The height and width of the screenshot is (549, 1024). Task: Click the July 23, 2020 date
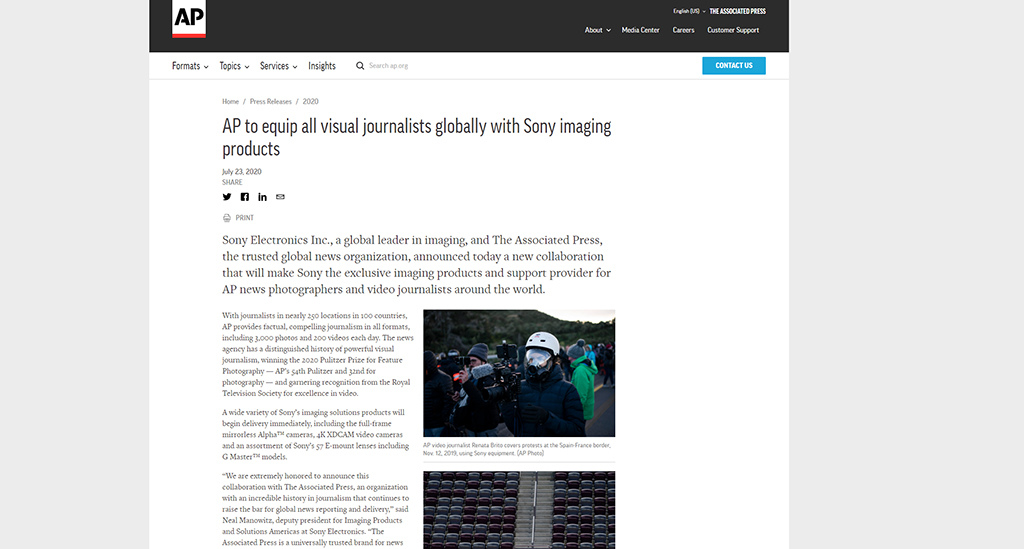[242, 172]
